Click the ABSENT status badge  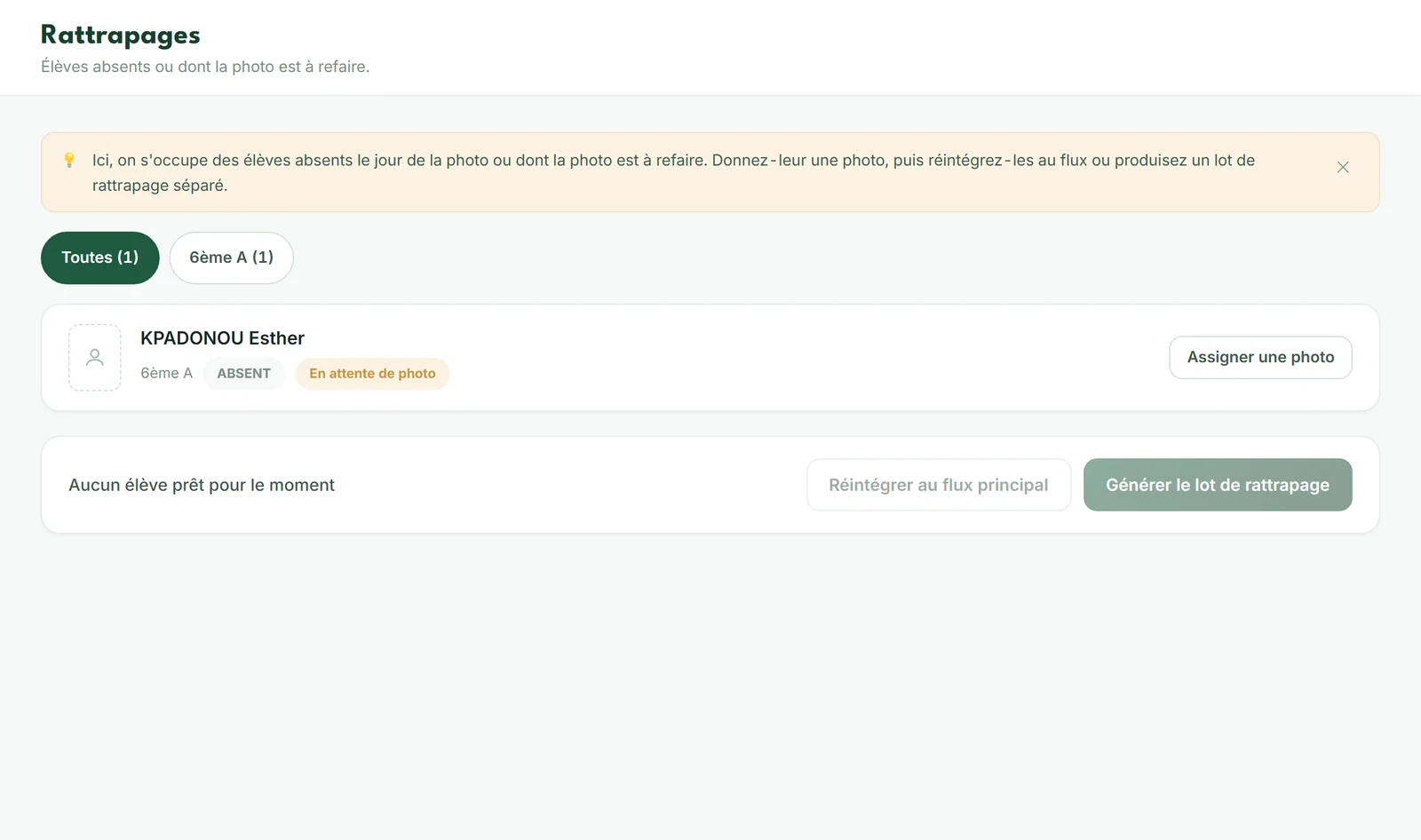[244, 374]
